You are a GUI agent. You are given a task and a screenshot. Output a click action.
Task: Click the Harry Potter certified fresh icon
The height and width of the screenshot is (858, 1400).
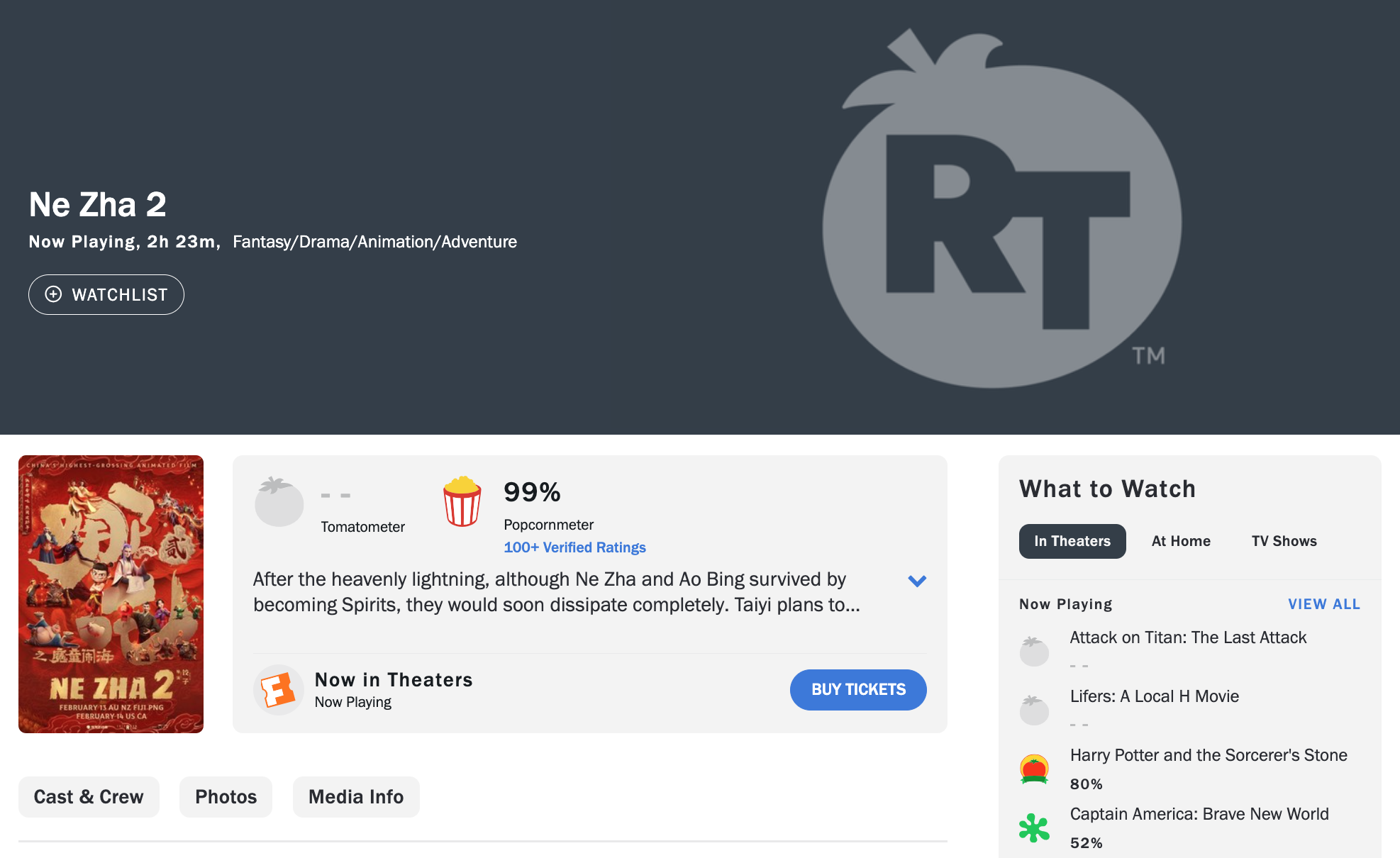1035,768
